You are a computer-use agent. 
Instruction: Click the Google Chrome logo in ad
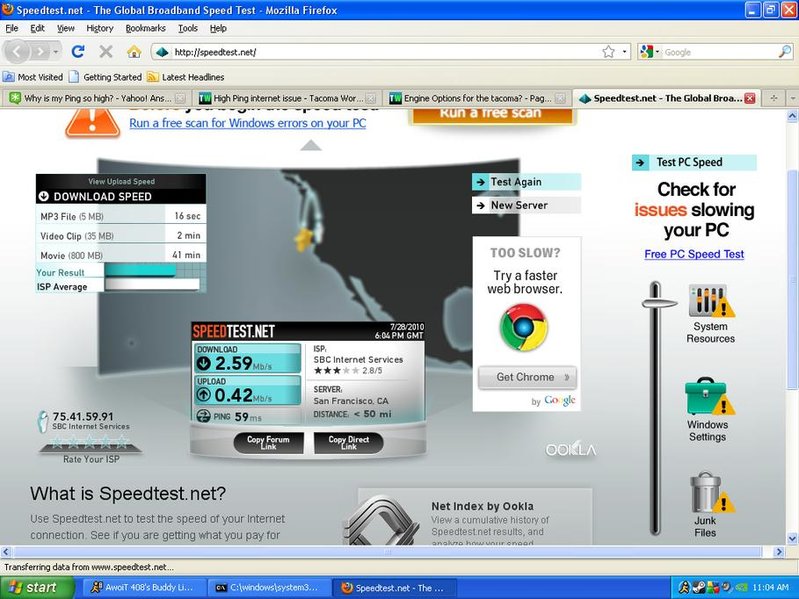[x=523, y=328]
